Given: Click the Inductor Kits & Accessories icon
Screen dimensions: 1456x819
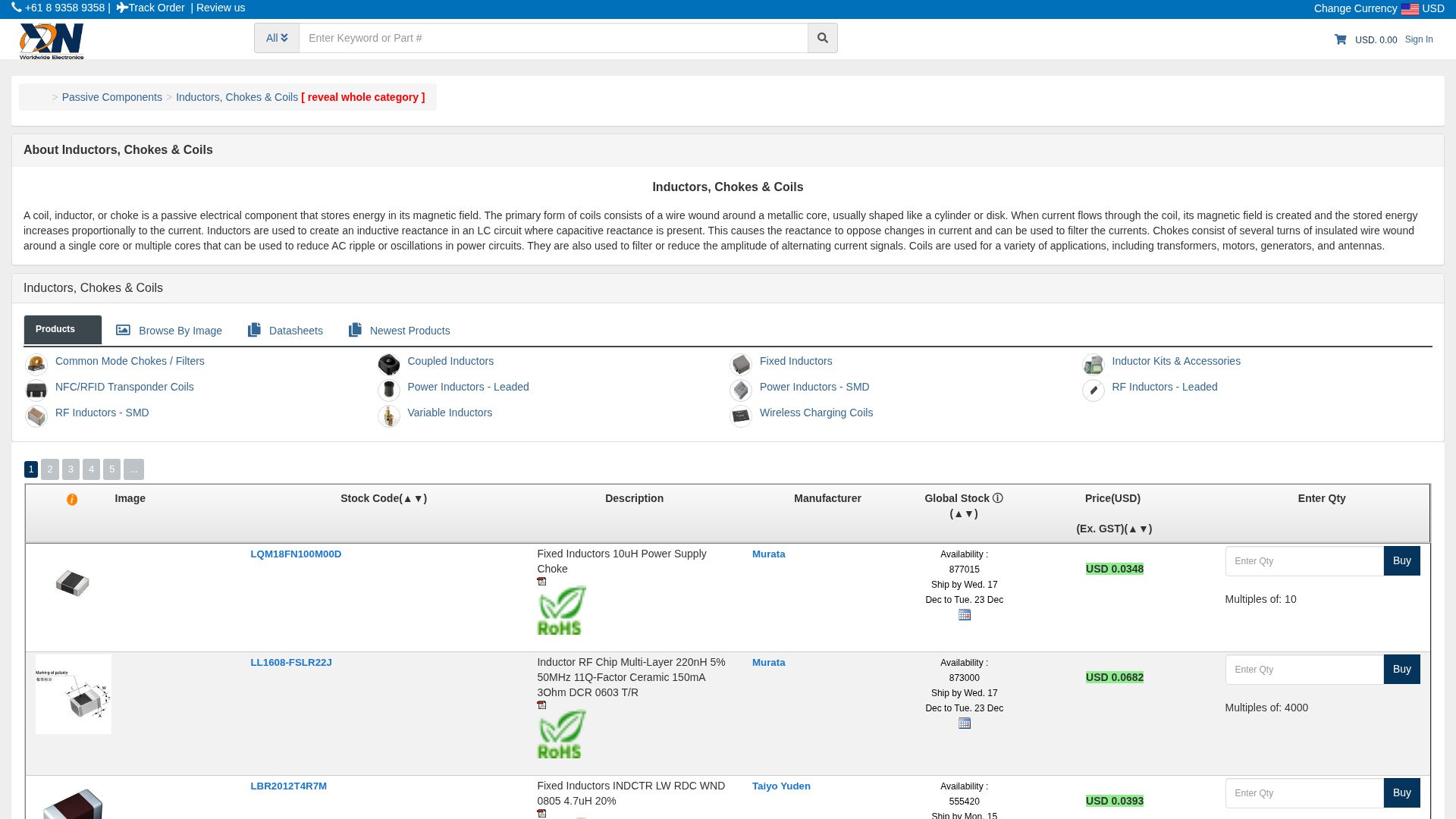Looking at the screenshot, I should click(1093, 365).
